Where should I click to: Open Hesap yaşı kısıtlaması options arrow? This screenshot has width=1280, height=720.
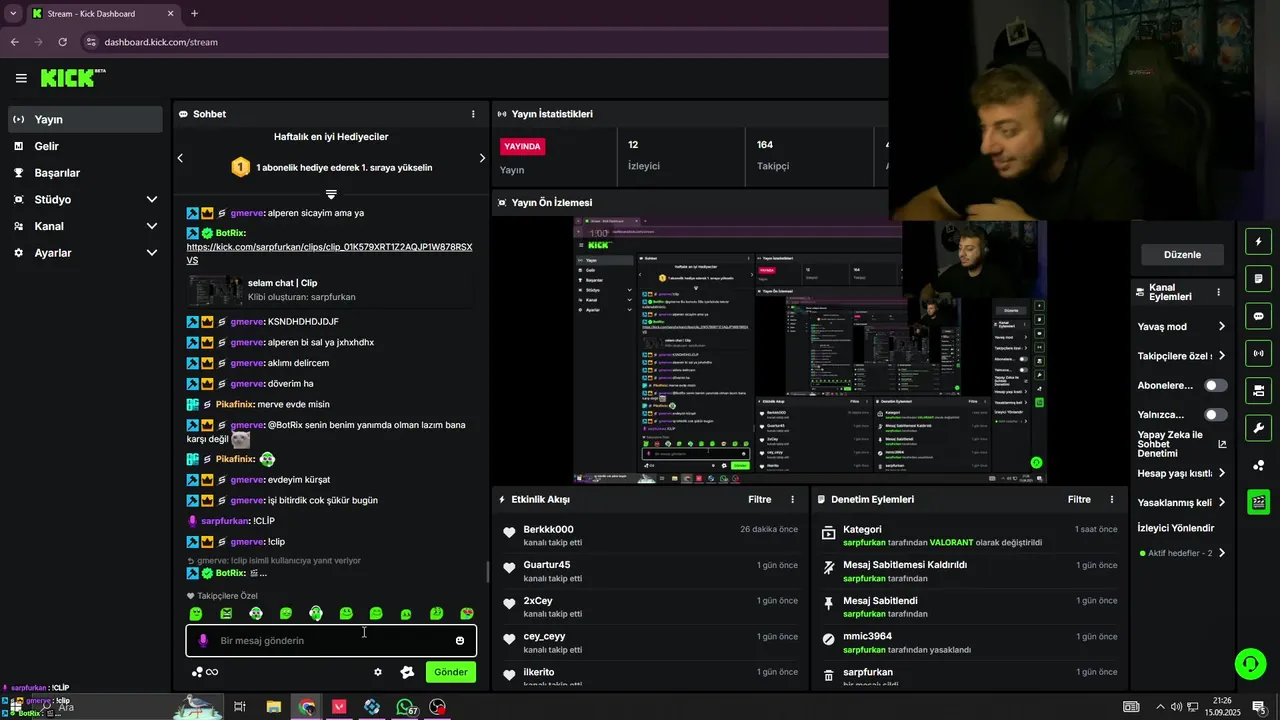pyautogui.click(x=1221, y=473)
